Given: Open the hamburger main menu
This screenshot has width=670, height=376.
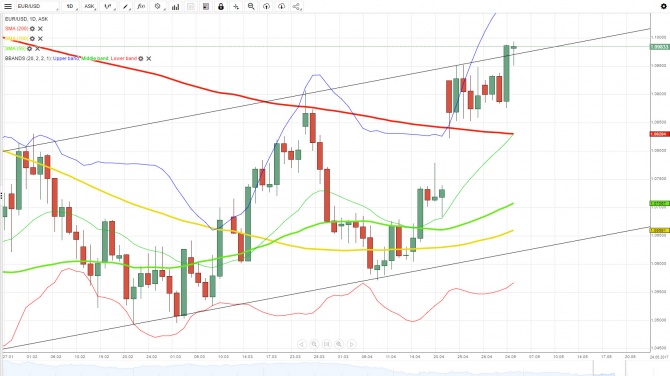Looking at the screenshot, I should pyautogui.click(x=8, y=6).
